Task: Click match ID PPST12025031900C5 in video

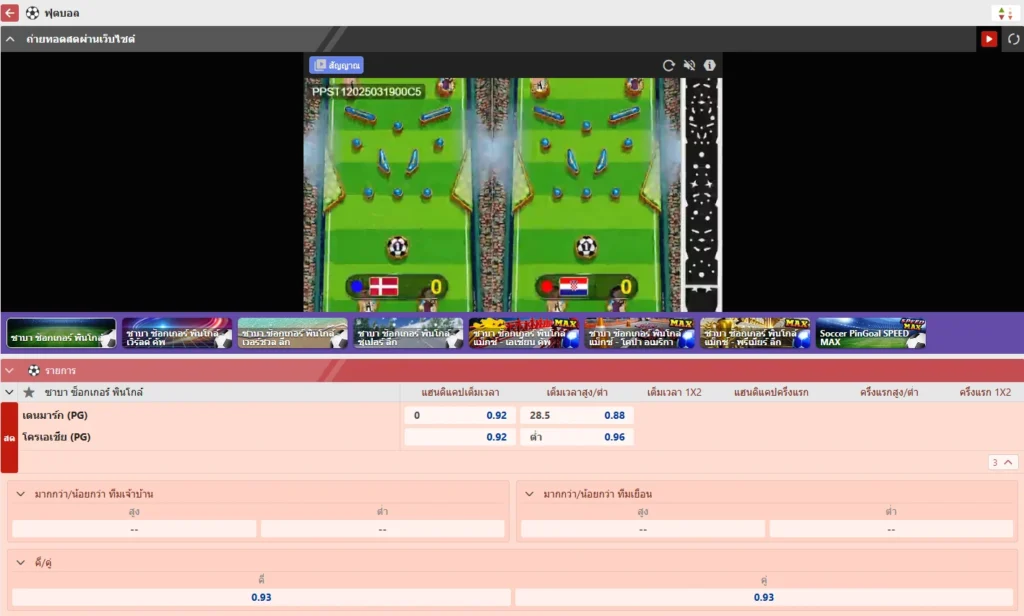Action: click(x=366, y=91)
